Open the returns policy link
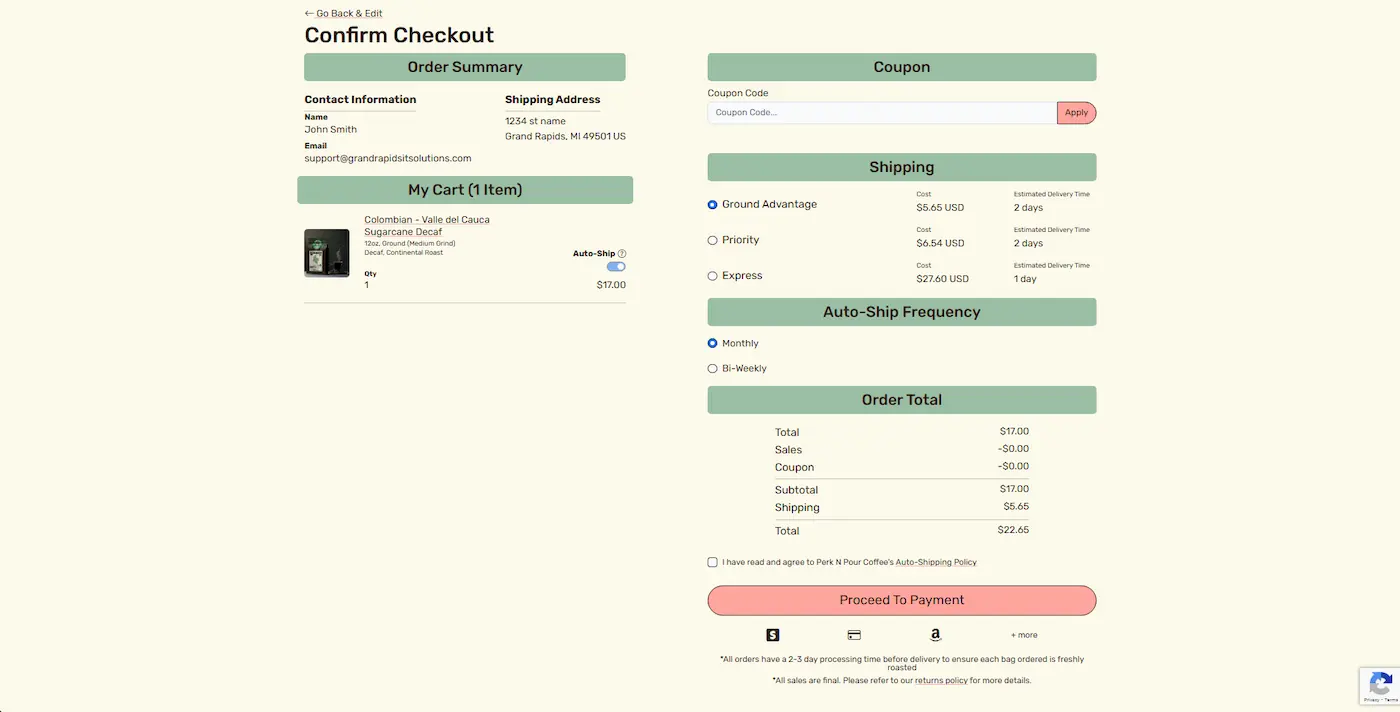This screenshot has width=1400, height=712. 941,681
